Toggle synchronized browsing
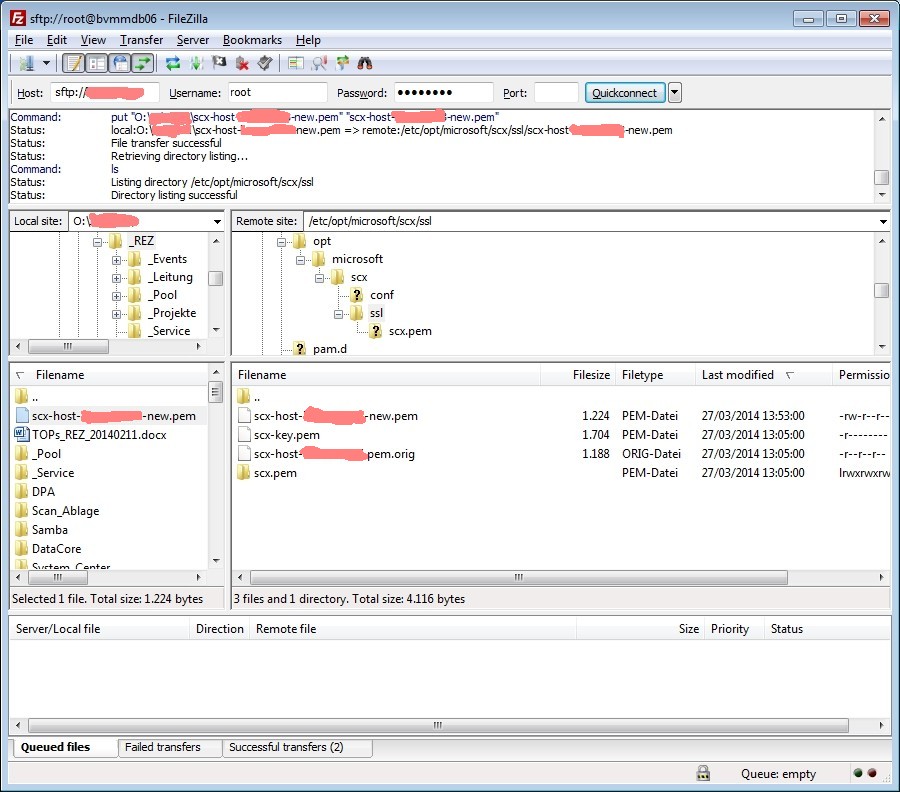The width and height of the screenshot is (900, 792). (x=342, y=63)
